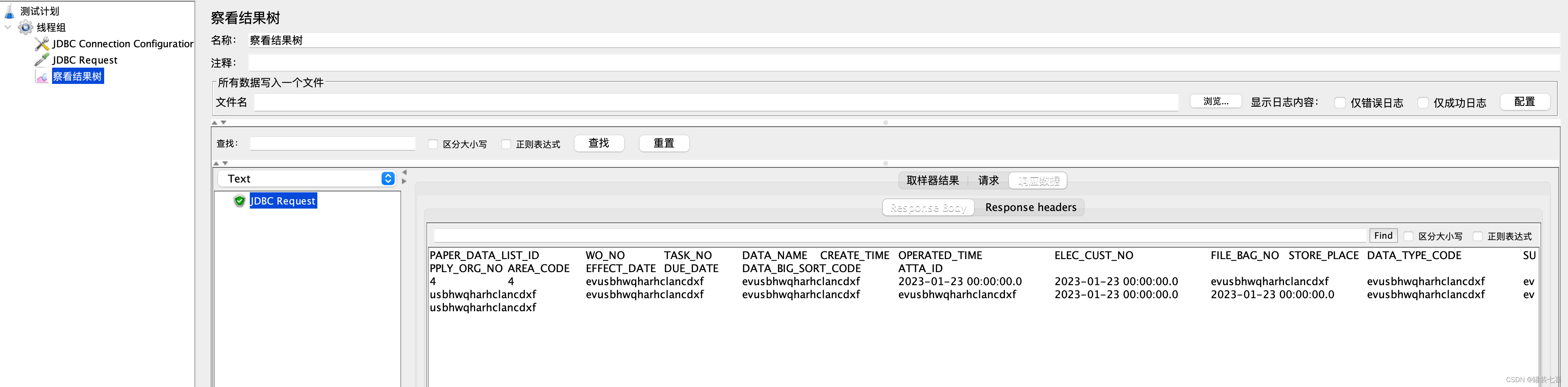The image size is (1568, 387).
Task: Collapse the 线程组 tree node
Action: click(8, 27)
